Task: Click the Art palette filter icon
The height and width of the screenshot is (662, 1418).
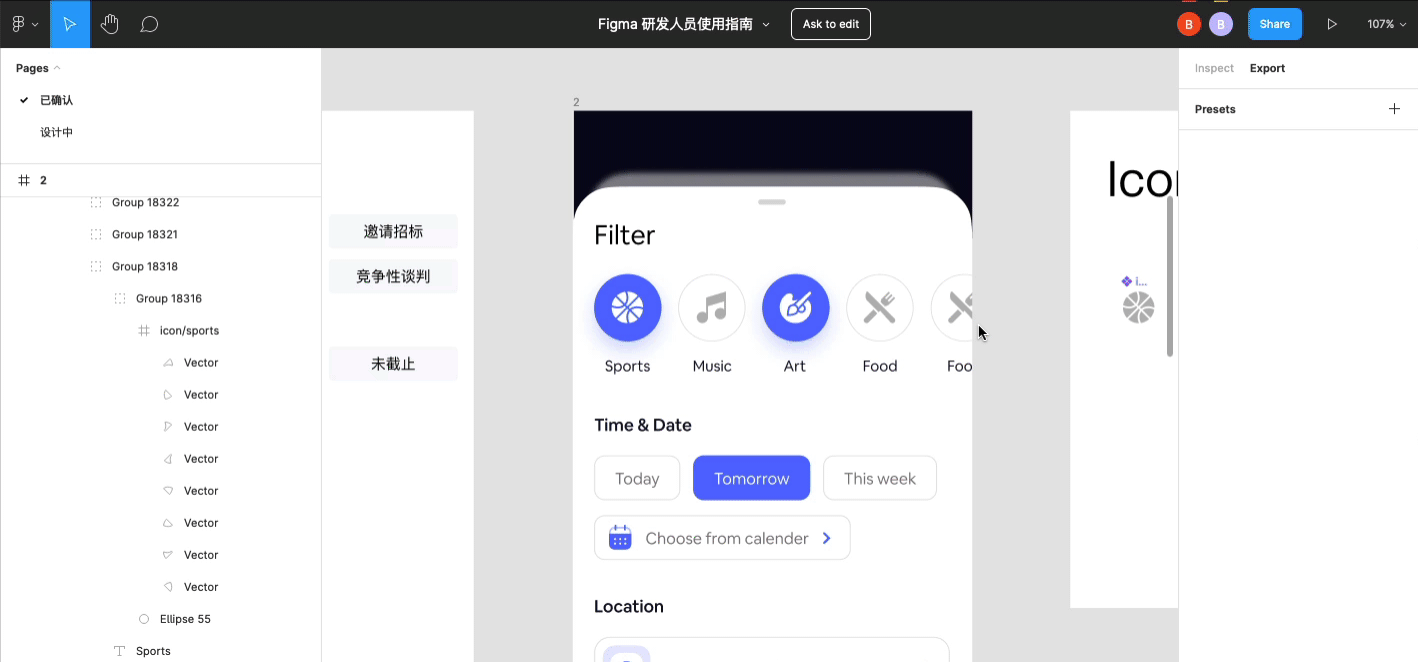Action: [796, 308]
